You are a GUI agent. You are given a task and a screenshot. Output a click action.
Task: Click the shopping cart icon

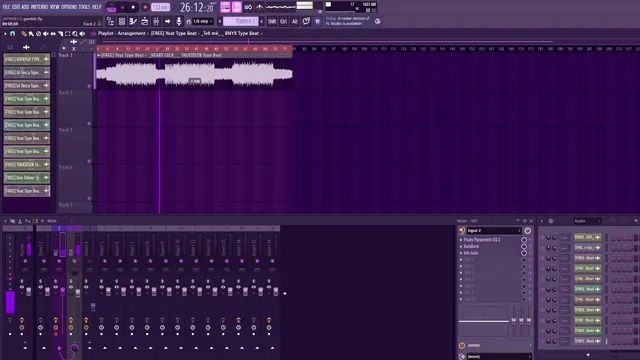tap(317, 21)
